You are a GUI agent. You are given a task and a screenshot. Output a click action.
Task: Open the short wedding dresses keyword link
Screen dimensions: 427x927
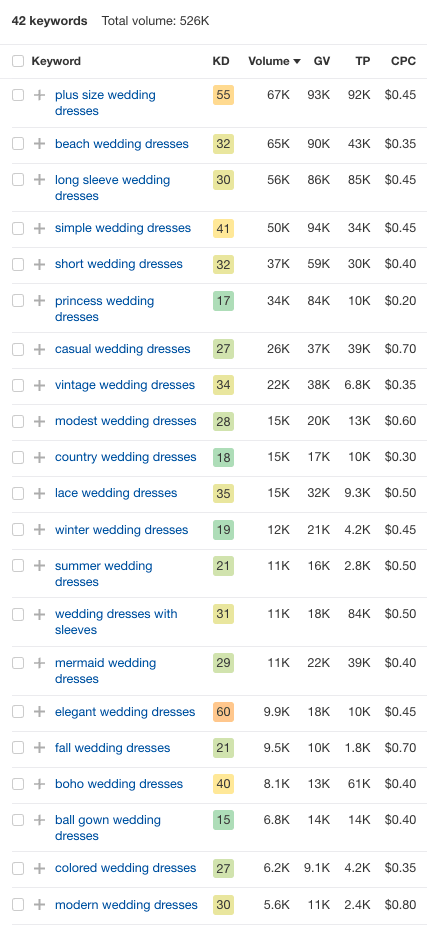click(x=119, y=264)
